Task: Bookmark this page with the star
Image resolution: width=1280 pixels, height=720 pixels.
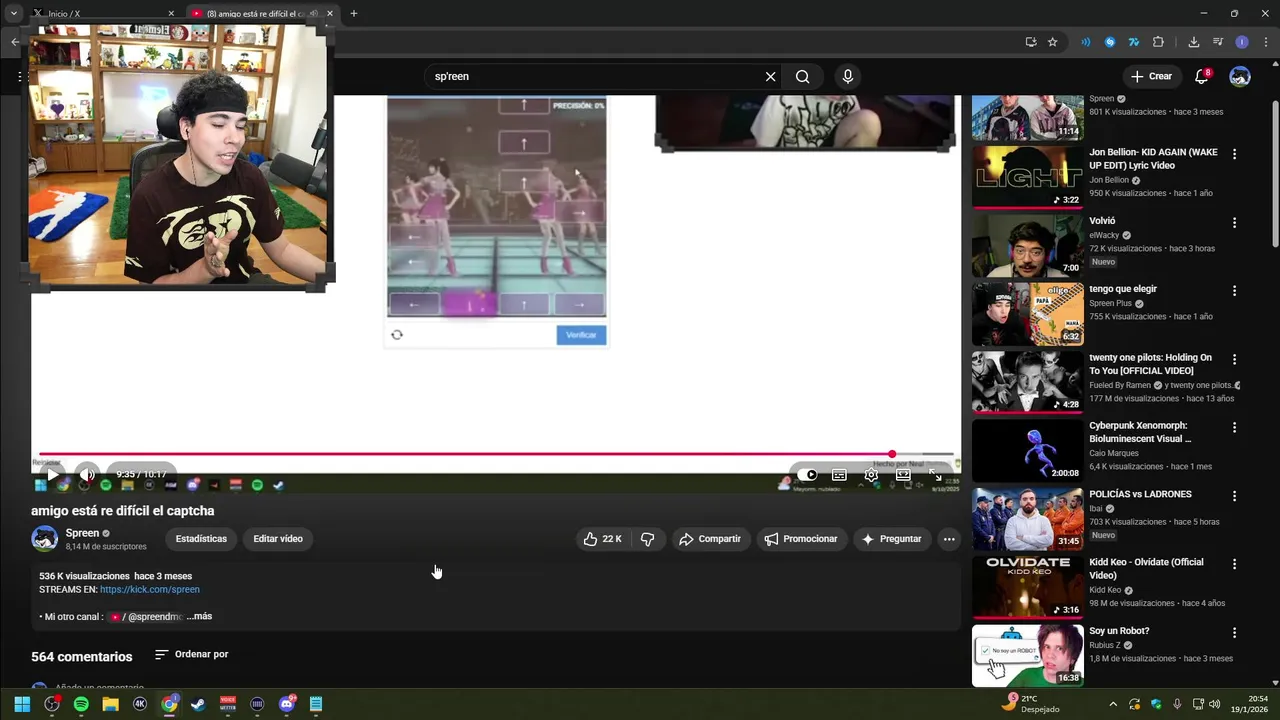Action: [x=1052, y=42]
